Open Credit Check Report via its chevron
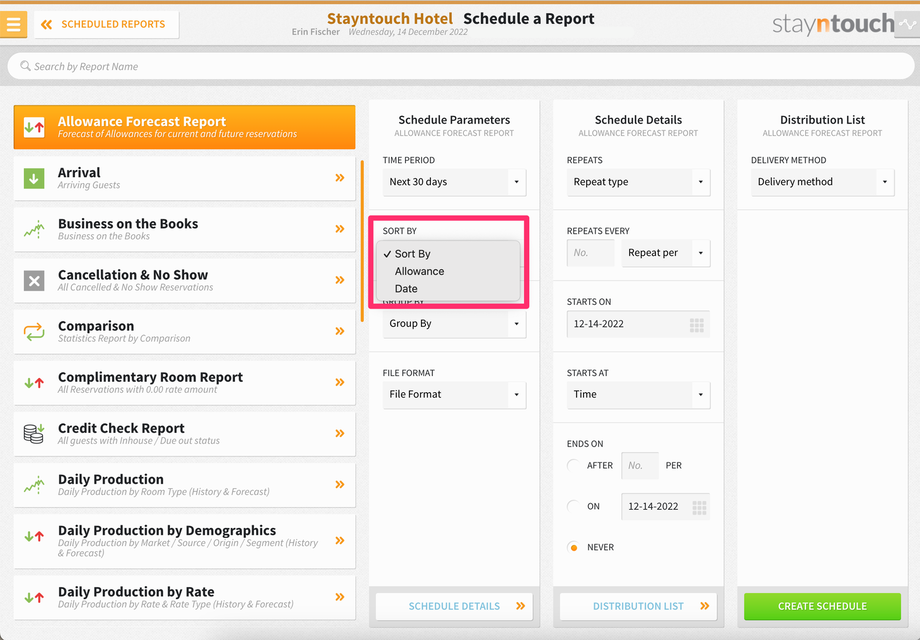The image size is (920, 640). (x=340, y=433)
